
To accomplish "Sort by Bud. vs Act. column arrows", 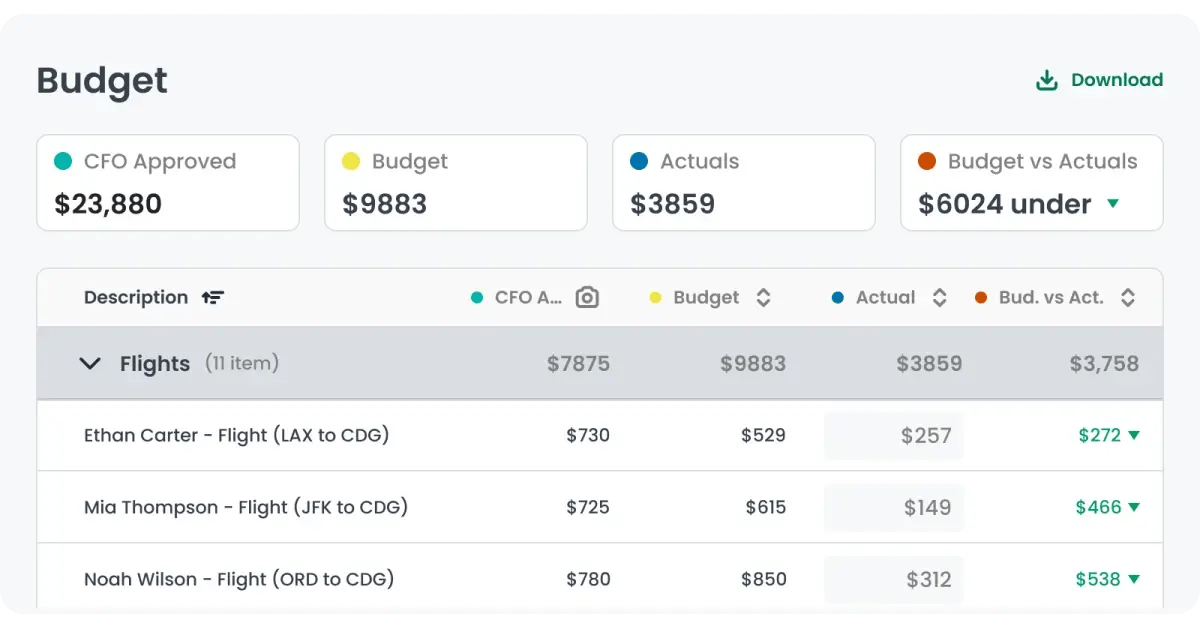I will pyautogui.click(x=1127, y=297).
